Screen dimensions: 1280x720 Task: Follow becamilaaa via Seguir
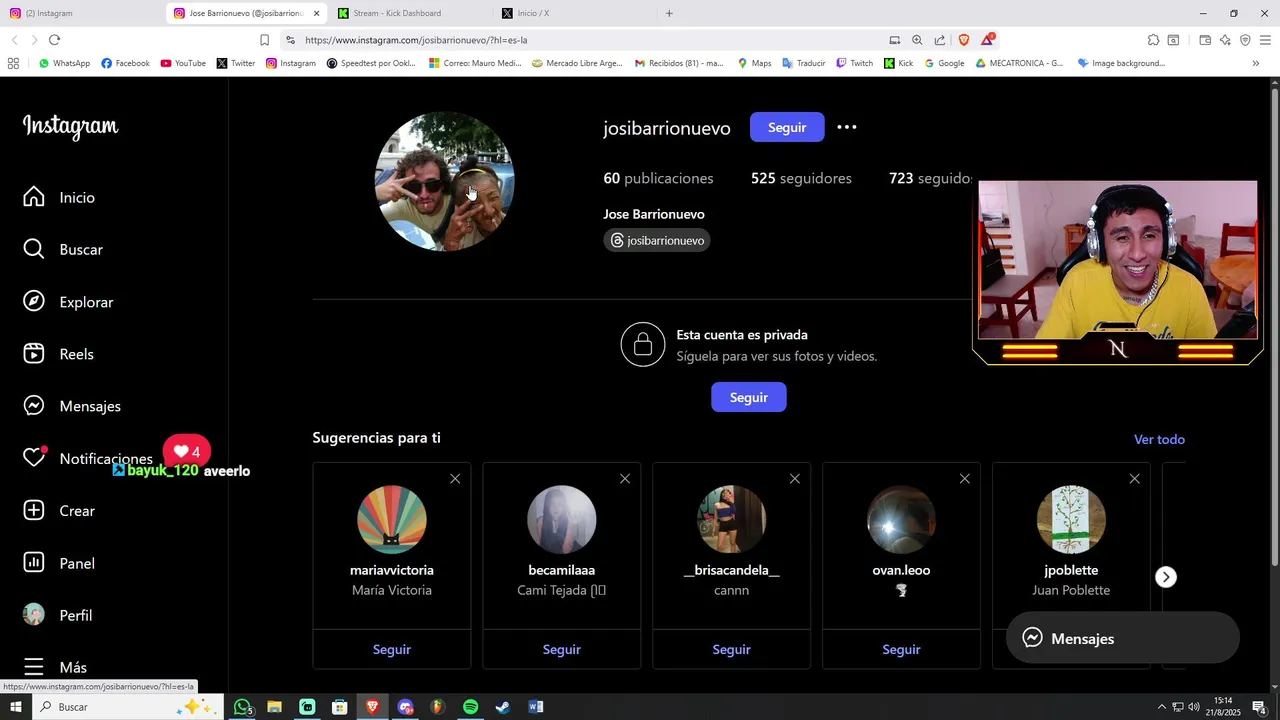(x=562, y=649)
